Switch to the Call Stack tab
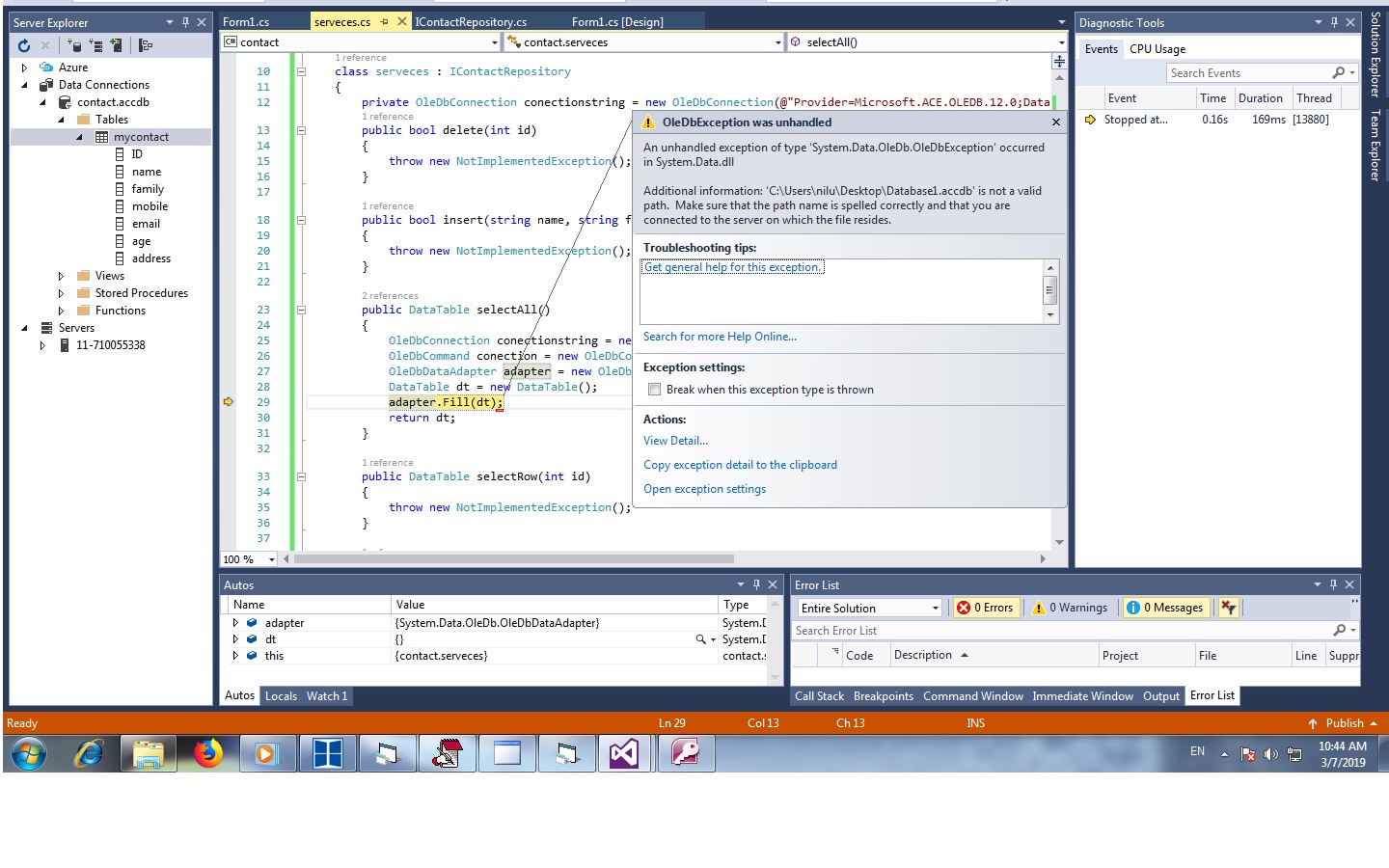 point(819,696)
